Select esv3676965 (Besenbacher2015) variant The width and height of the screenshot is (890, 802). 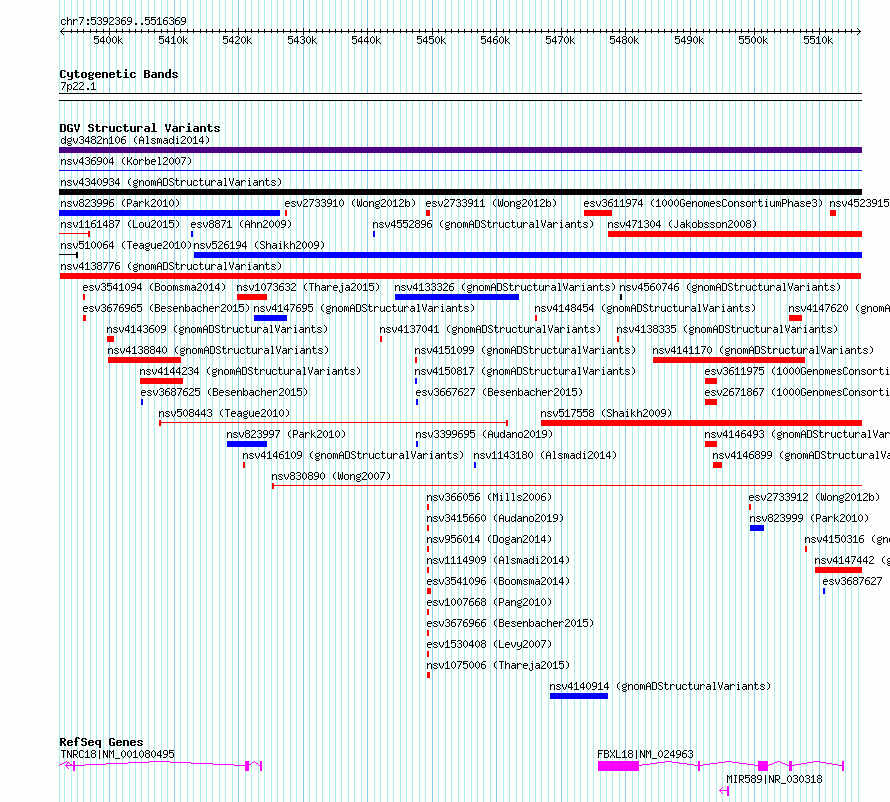(166, 308)
